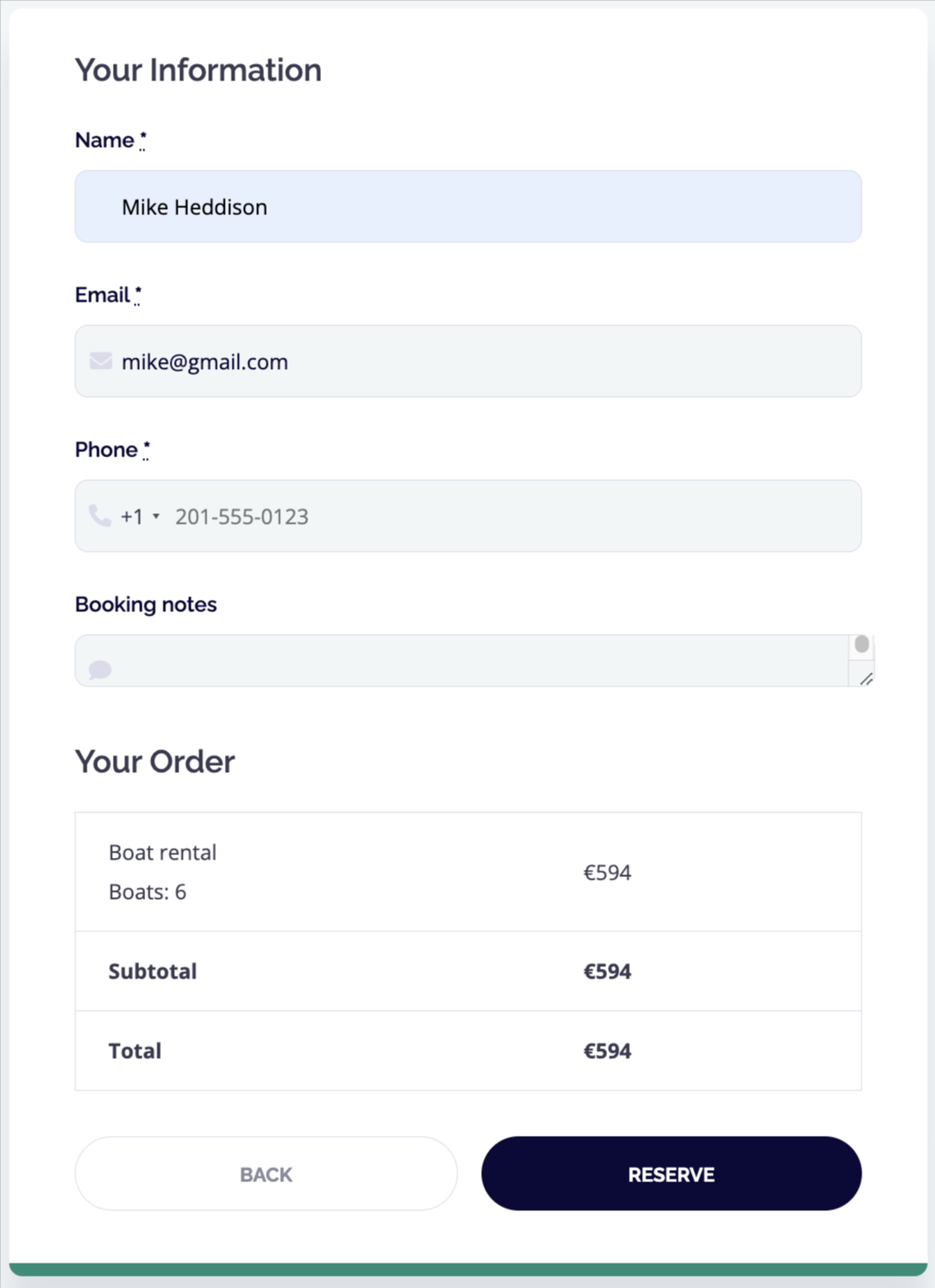Screen dimensions: 935x1288
Task: Open the +1 country code dropdown
Action: point(141,517)
